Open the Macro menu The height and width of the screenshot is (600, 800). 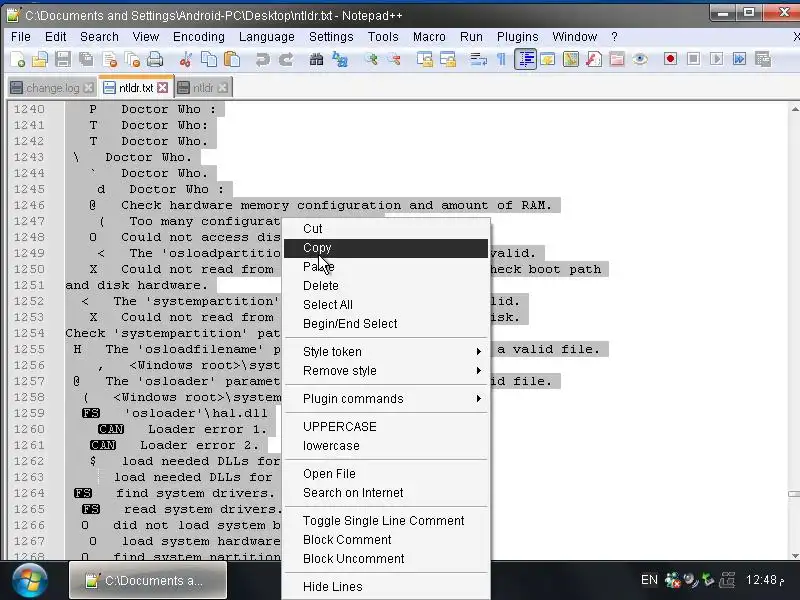click(x=429, y=37)
